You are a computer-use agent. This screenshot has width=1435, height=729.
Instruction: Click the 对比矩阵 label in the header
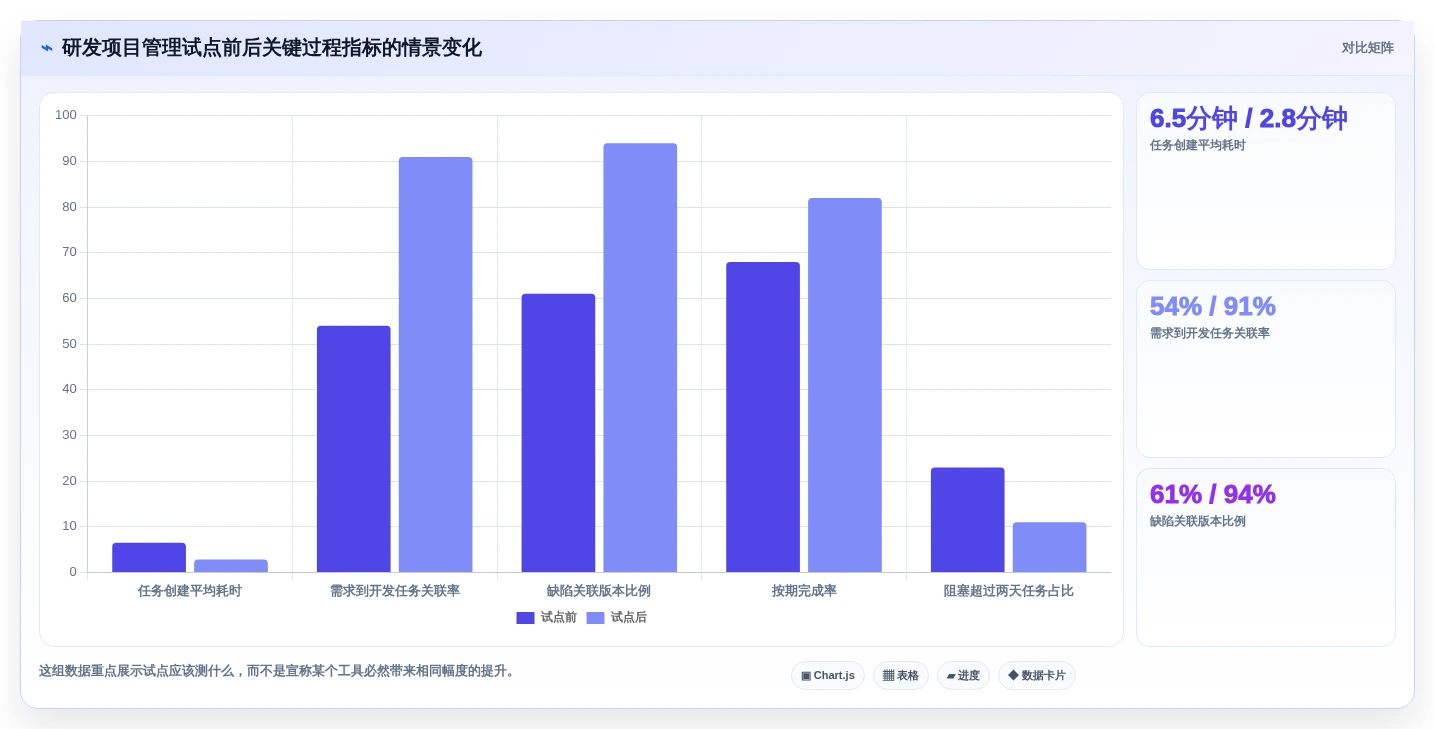click(1367, 48)
